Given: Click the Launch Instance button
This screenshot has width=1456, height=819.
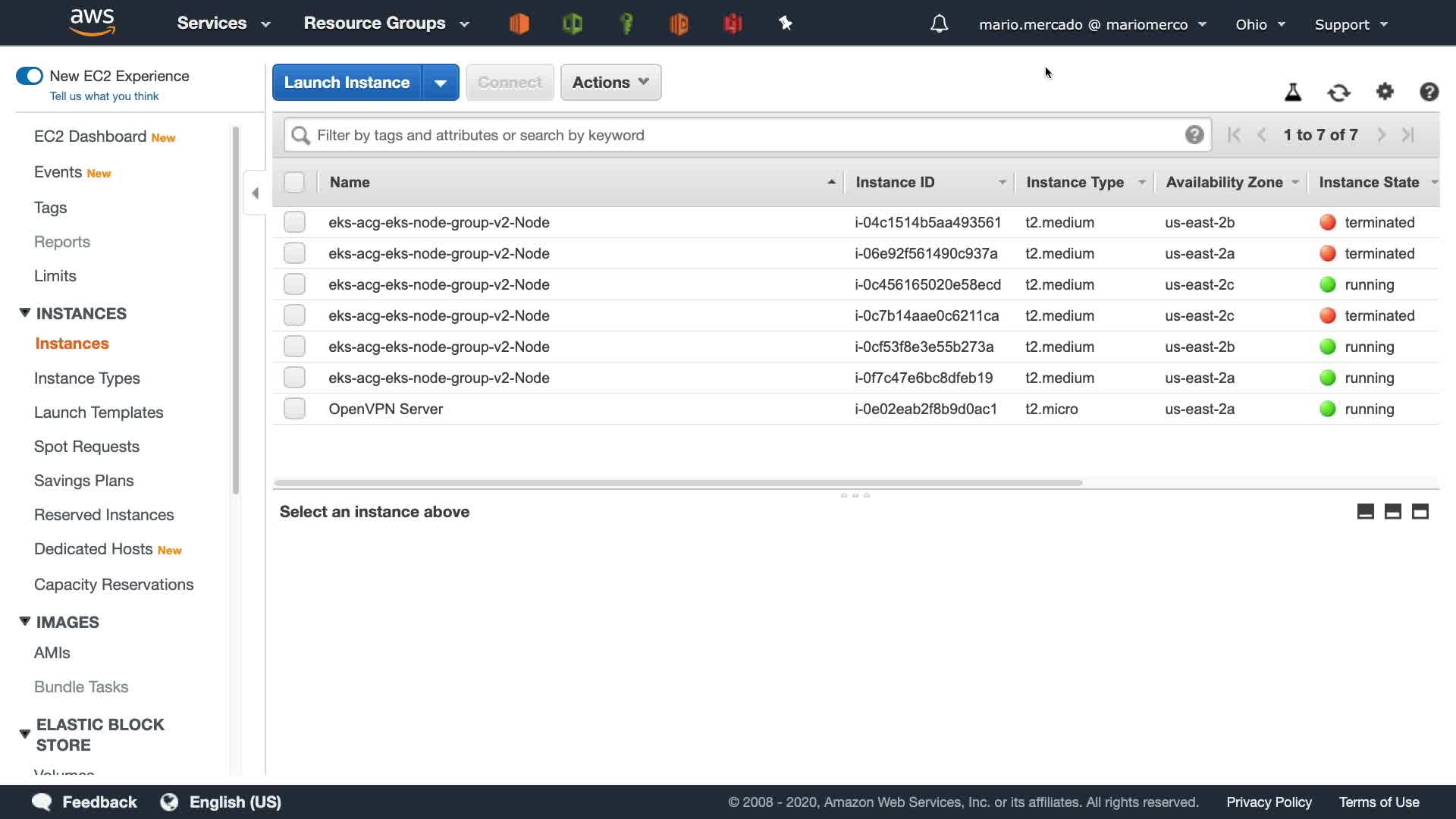Looking at the screenshot, I should click(347, 83).
